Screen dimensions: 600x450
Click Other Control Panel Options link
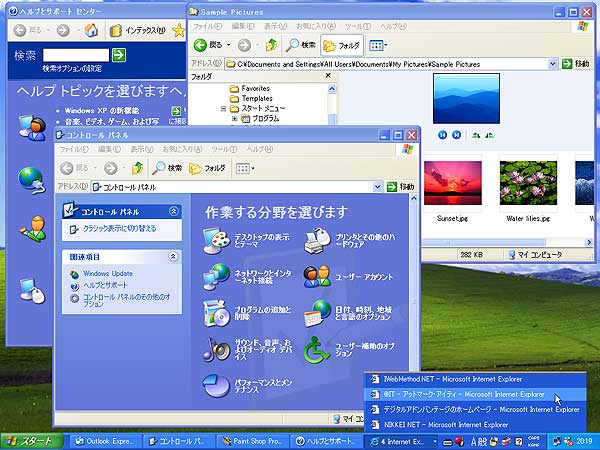127,300
